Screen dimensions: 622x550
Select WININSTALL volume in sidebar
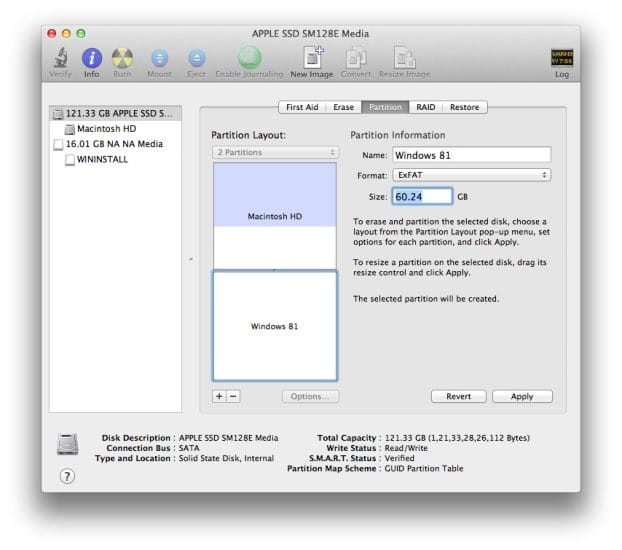pyautogui.click(x=115, y=159)
